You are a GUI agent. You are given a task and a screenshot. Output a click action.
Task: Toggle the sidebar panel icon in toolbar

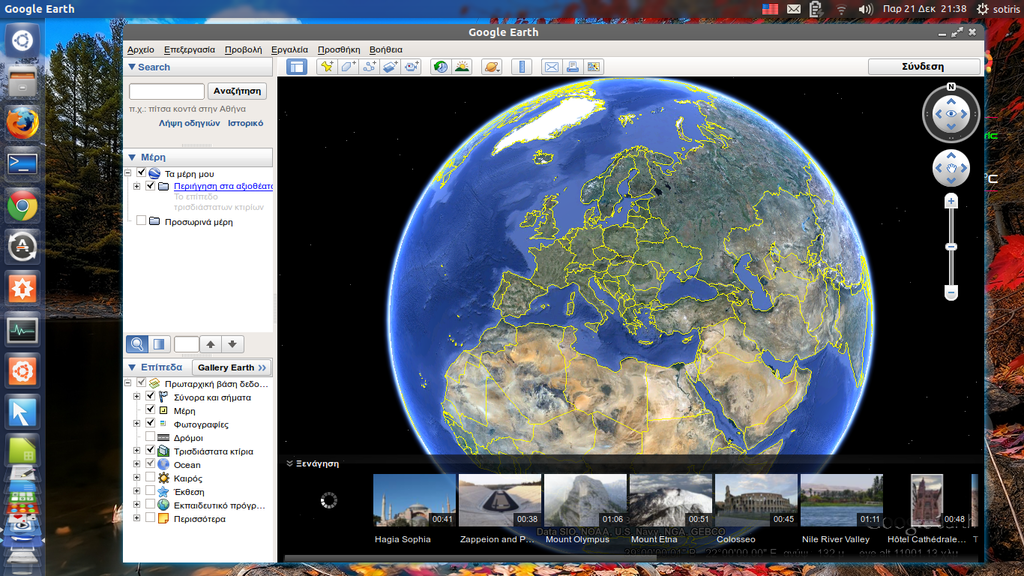(x=296, y=67)
